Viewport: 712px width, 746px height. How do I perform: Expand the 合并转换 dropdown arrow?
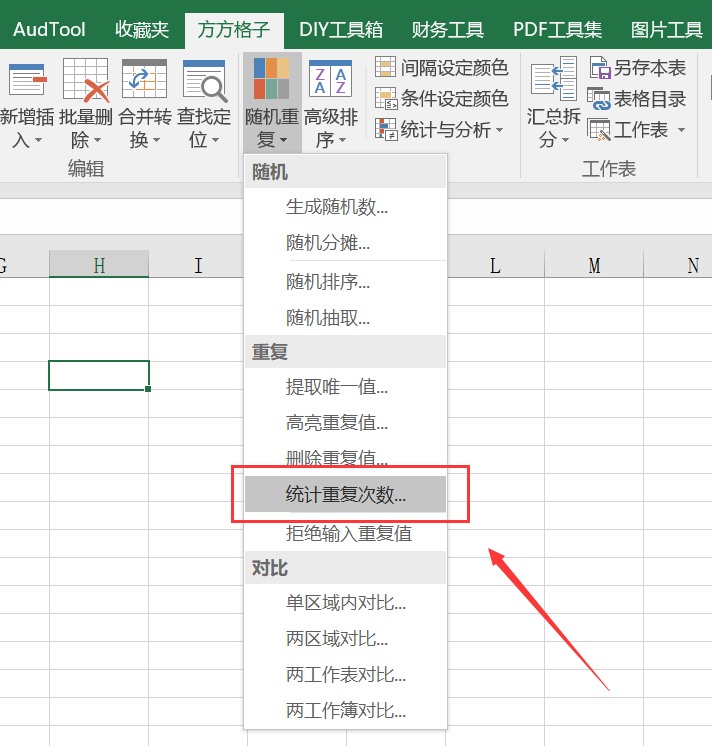pos(156,140)
